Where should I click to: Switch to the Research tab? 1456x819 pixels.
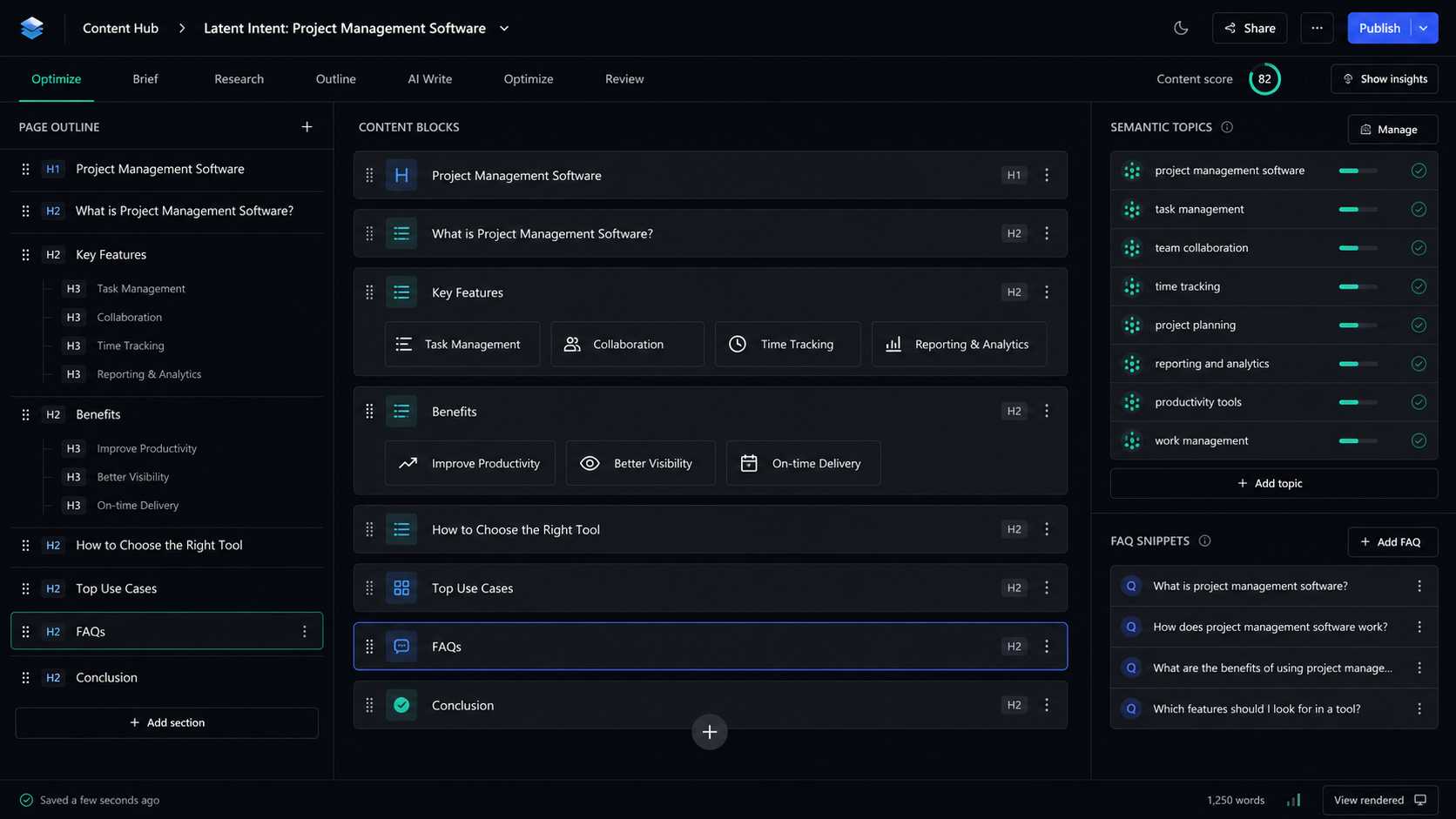[x=239, y=78]
